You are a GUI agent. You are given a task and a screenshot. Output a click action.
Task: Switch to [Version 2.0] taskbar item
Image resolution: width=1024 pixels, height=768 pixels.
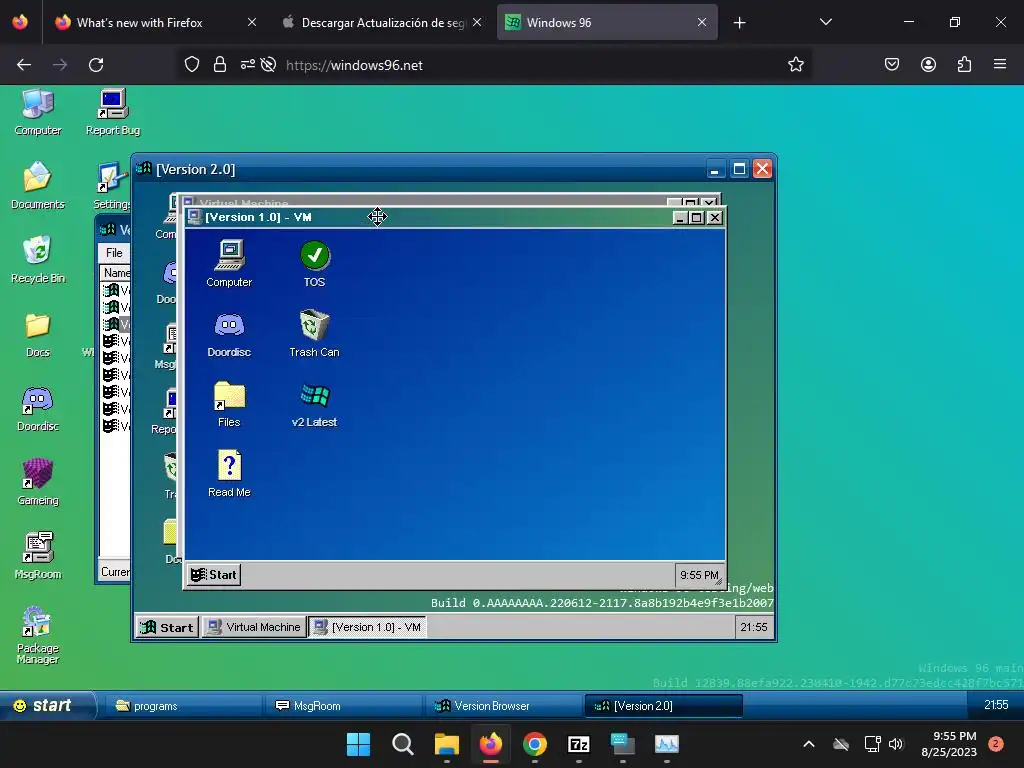[664, 706]
